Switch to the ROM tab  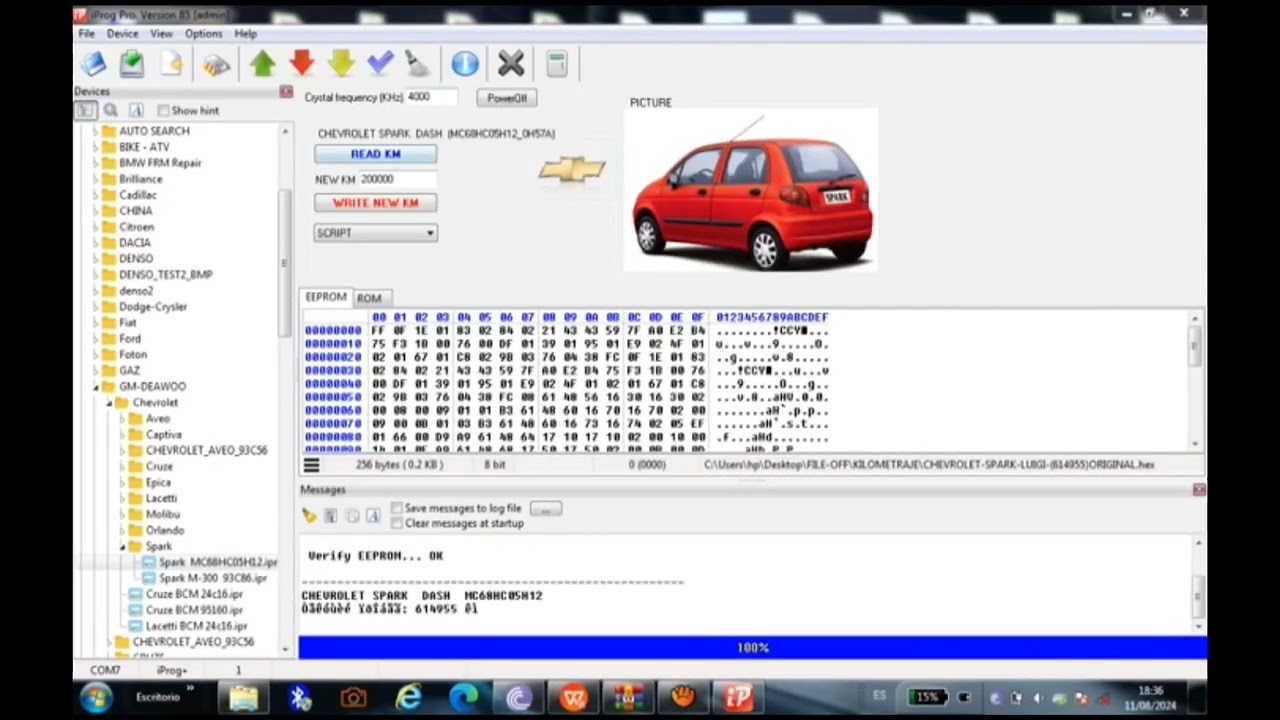coord(369,298)
